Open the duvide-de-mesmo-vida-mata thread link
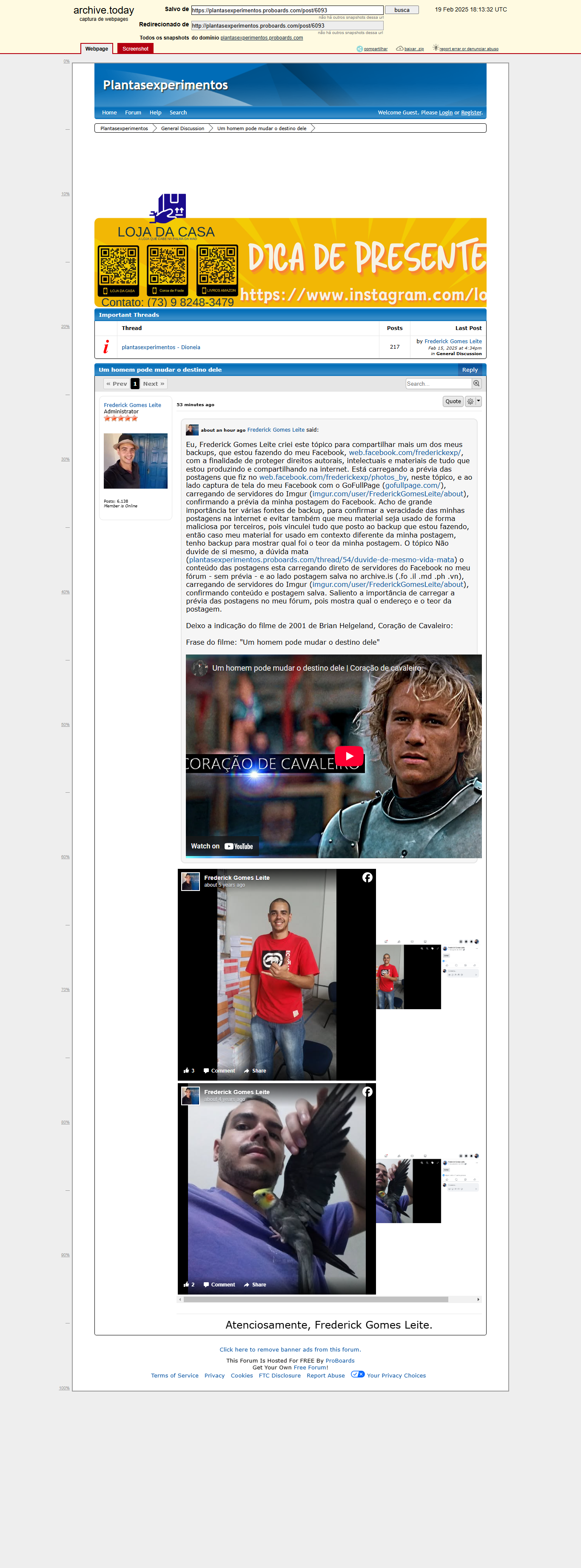581x1568 pixels. coord(322,560)
